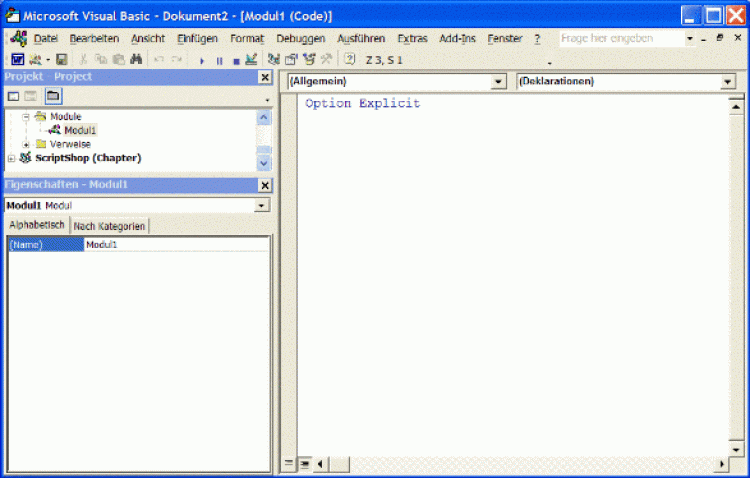Open the (Deklarationen) procedure dropdown

(727, 81)
